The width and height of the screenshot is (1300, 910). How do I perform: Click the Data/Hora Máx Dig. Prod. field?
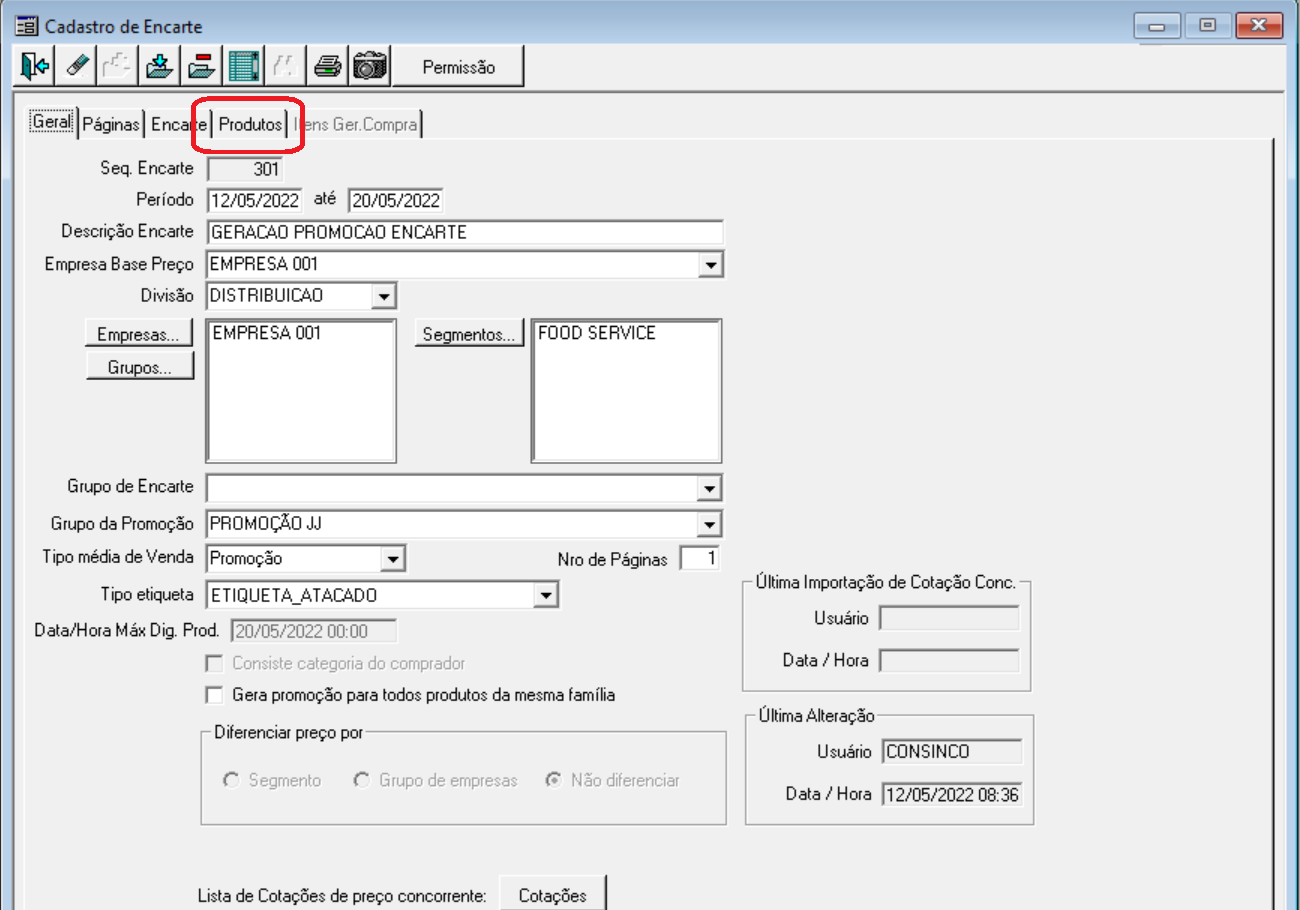314,631
